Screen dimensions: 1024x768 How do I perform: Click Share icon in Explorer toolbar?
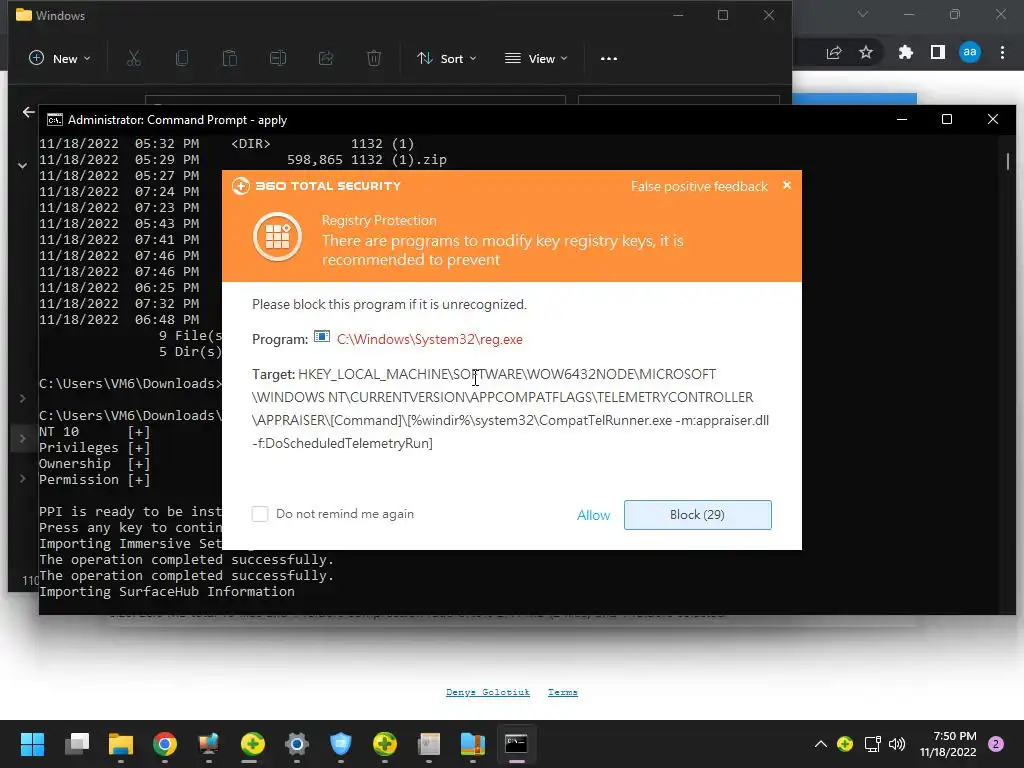click(x=325, y=58)
